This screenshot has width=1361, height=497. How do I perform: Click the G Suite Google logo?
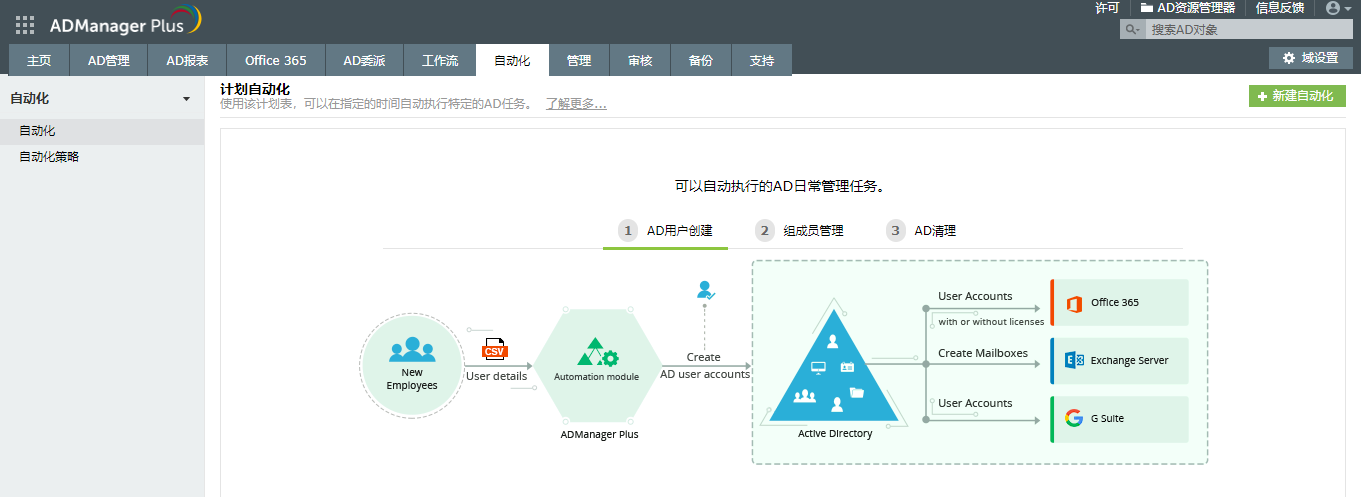pos(1075,419)
